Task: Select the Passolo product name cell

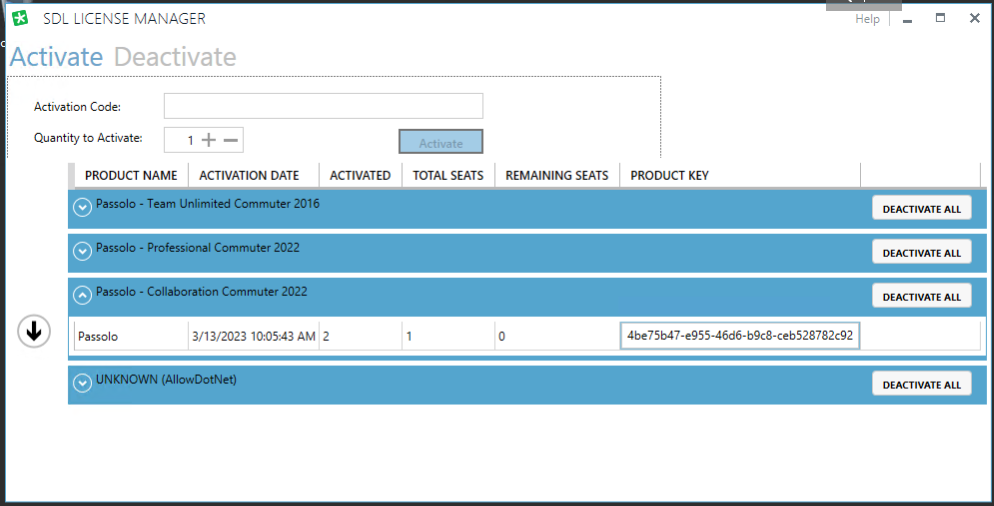Action: coord(131,336)
